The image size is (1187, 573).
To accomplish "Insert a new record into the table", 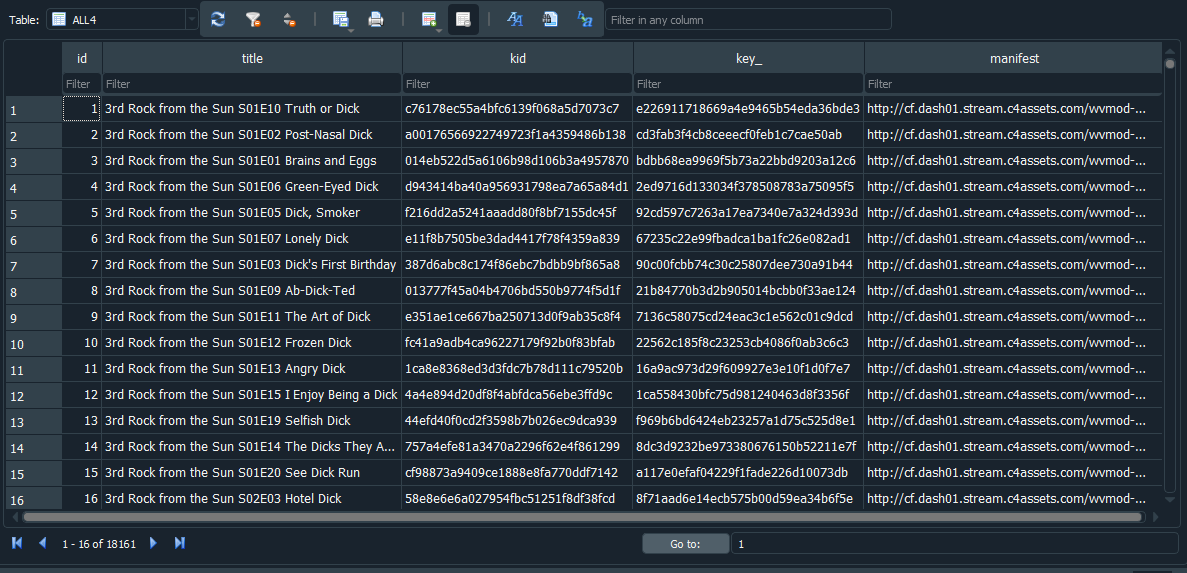I will point(428,20).
